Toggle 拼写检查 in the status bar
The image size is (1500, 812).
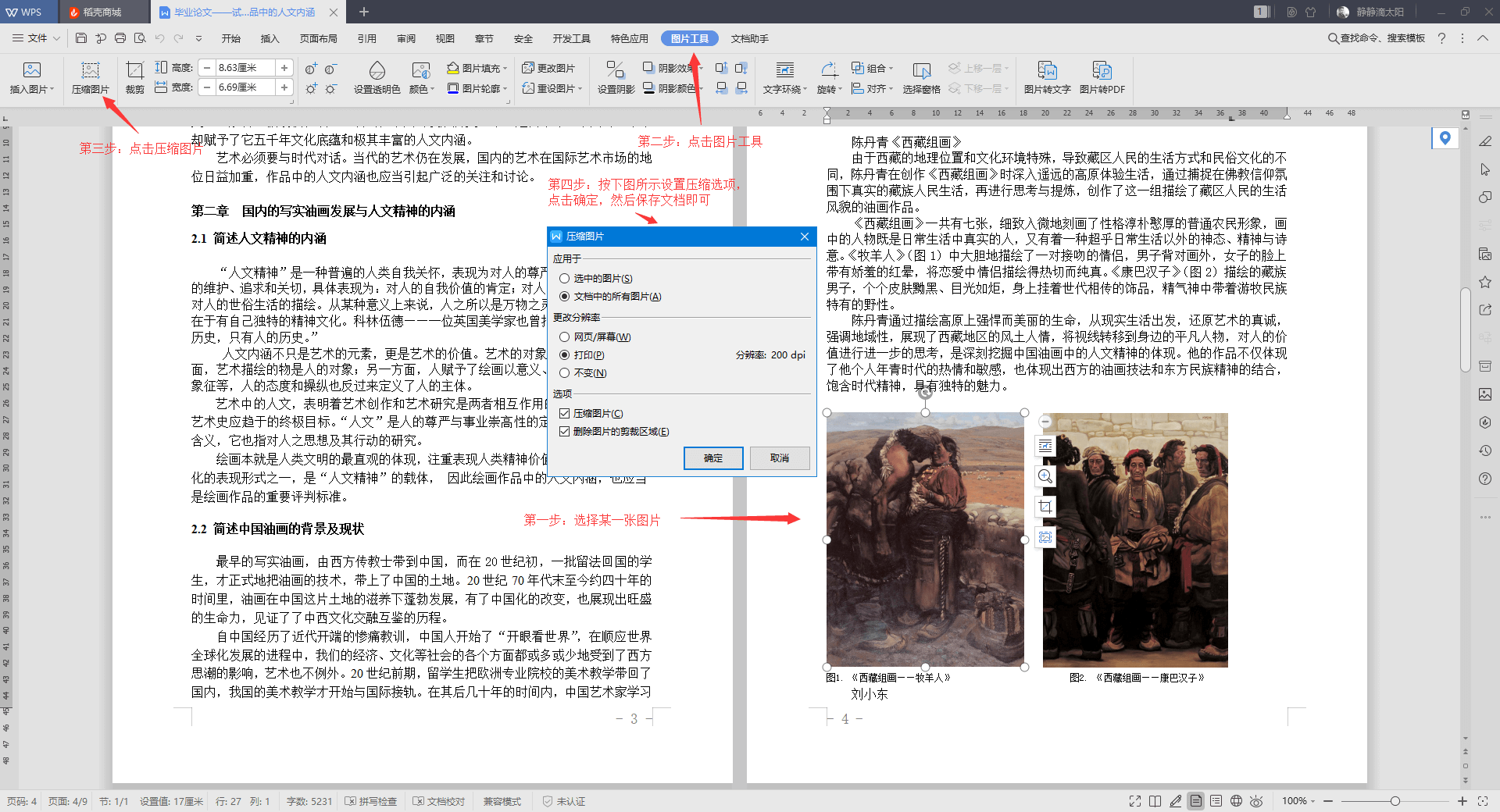pos(371,801)
